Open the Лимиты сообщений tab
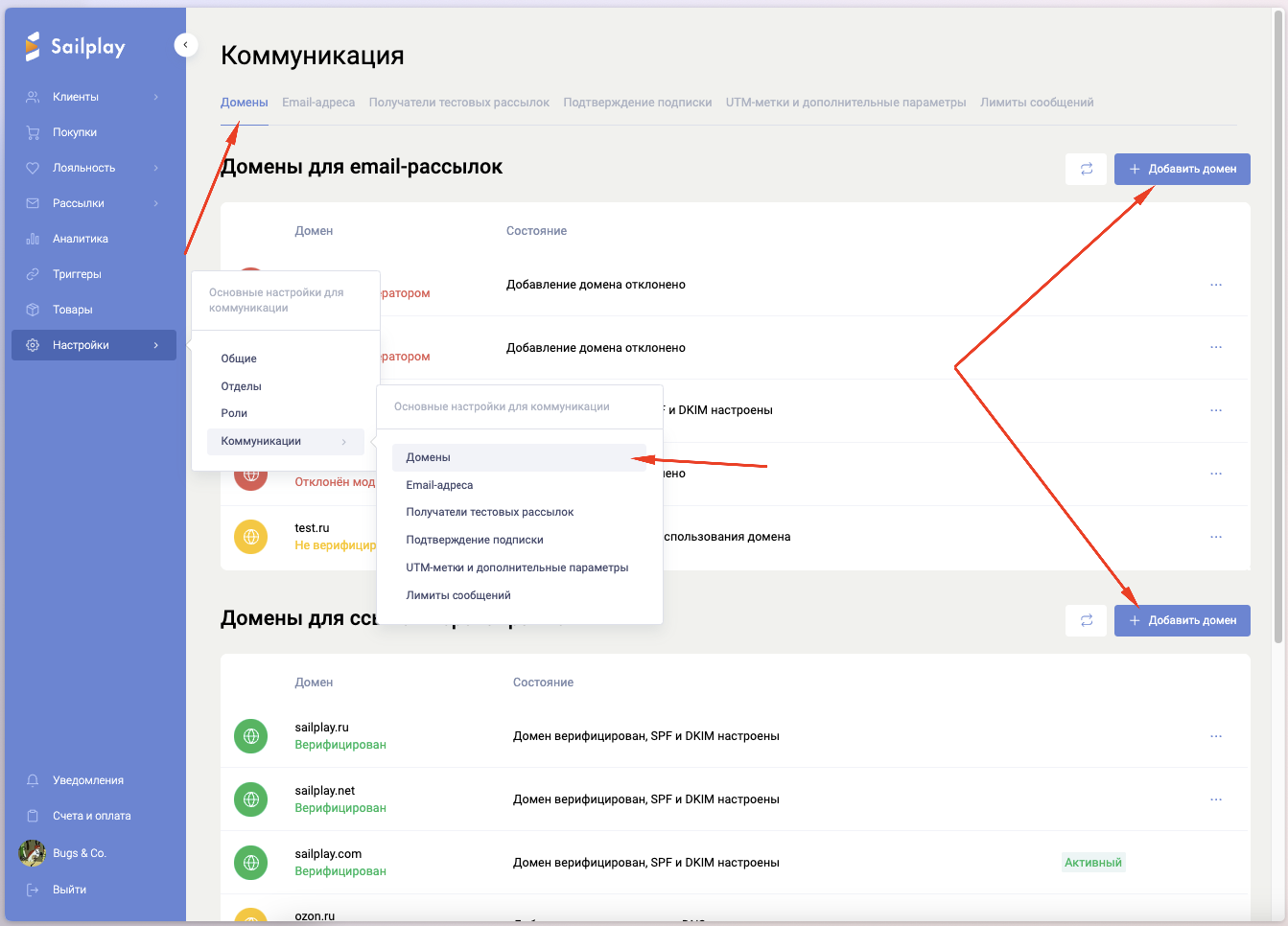Viewport: 1288px width, 926px height. (x=1036, y=103)
